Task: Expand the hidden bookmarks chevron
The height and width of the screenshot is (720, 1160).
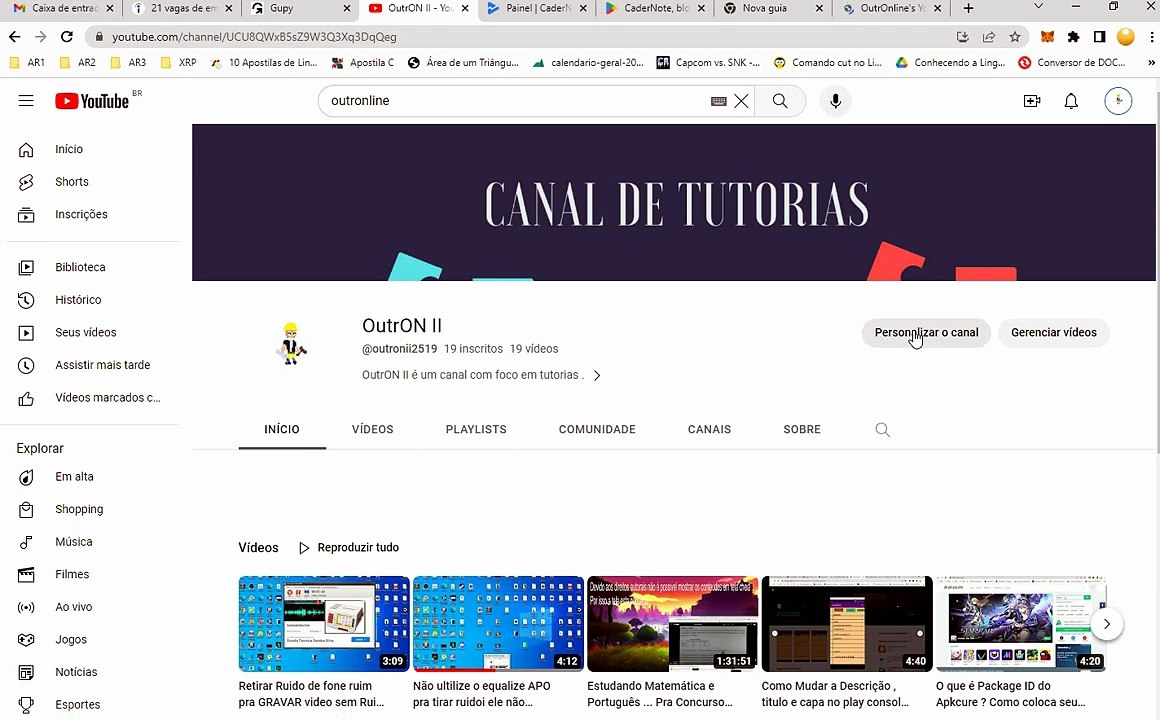Action: [1150, 63]
